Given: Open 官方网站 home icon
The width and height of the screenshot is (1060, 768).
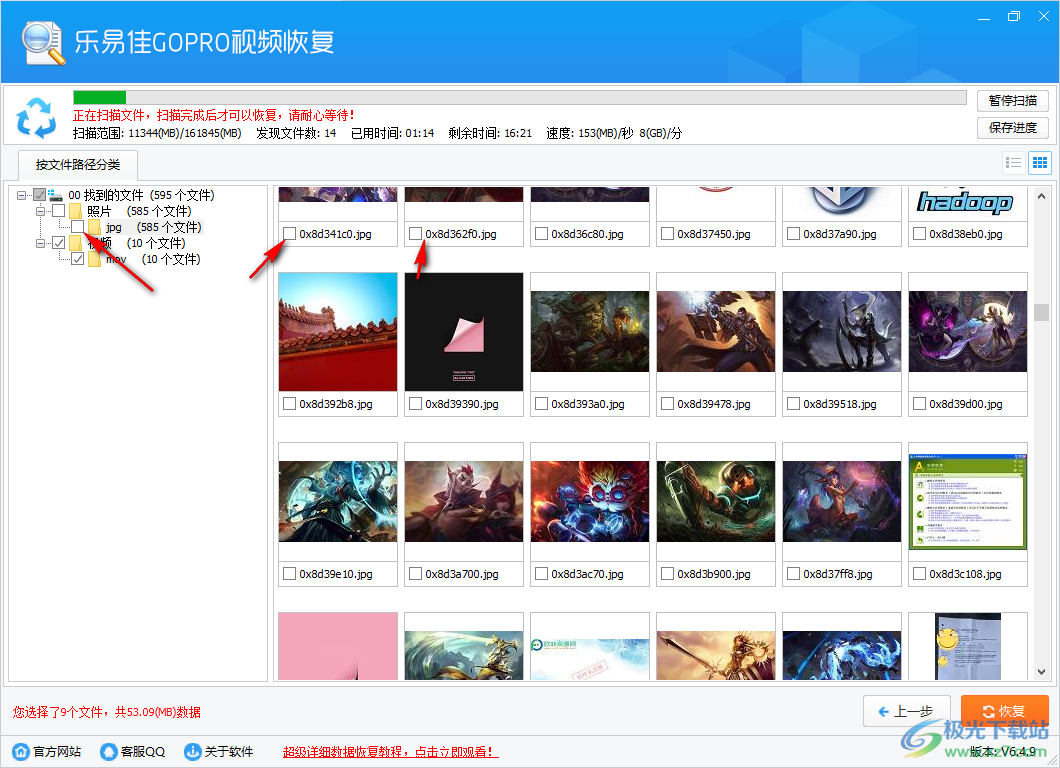Looking at the screenshot, I should pyautogui.click(x=21, y=751).
